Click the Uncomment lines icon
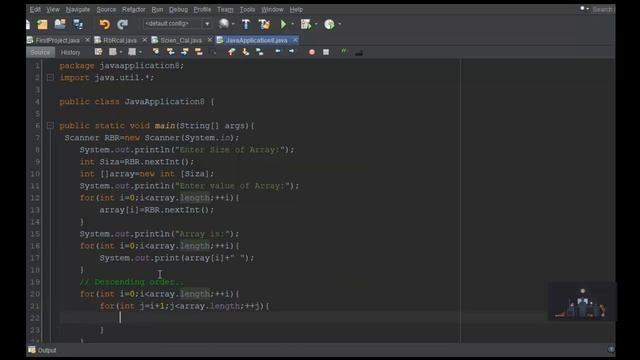The height and width of the screenshot is (360, 640). coord(359,52)
